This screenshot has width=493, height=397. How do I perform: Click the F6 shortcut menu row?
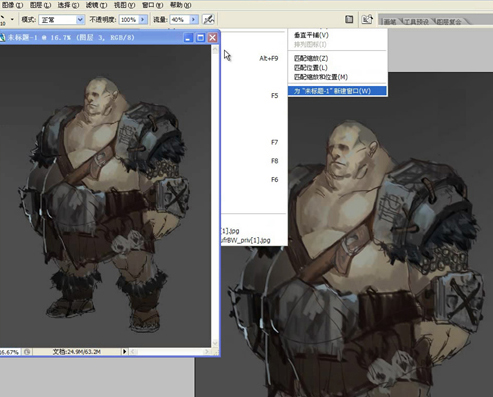click(254, 180)
